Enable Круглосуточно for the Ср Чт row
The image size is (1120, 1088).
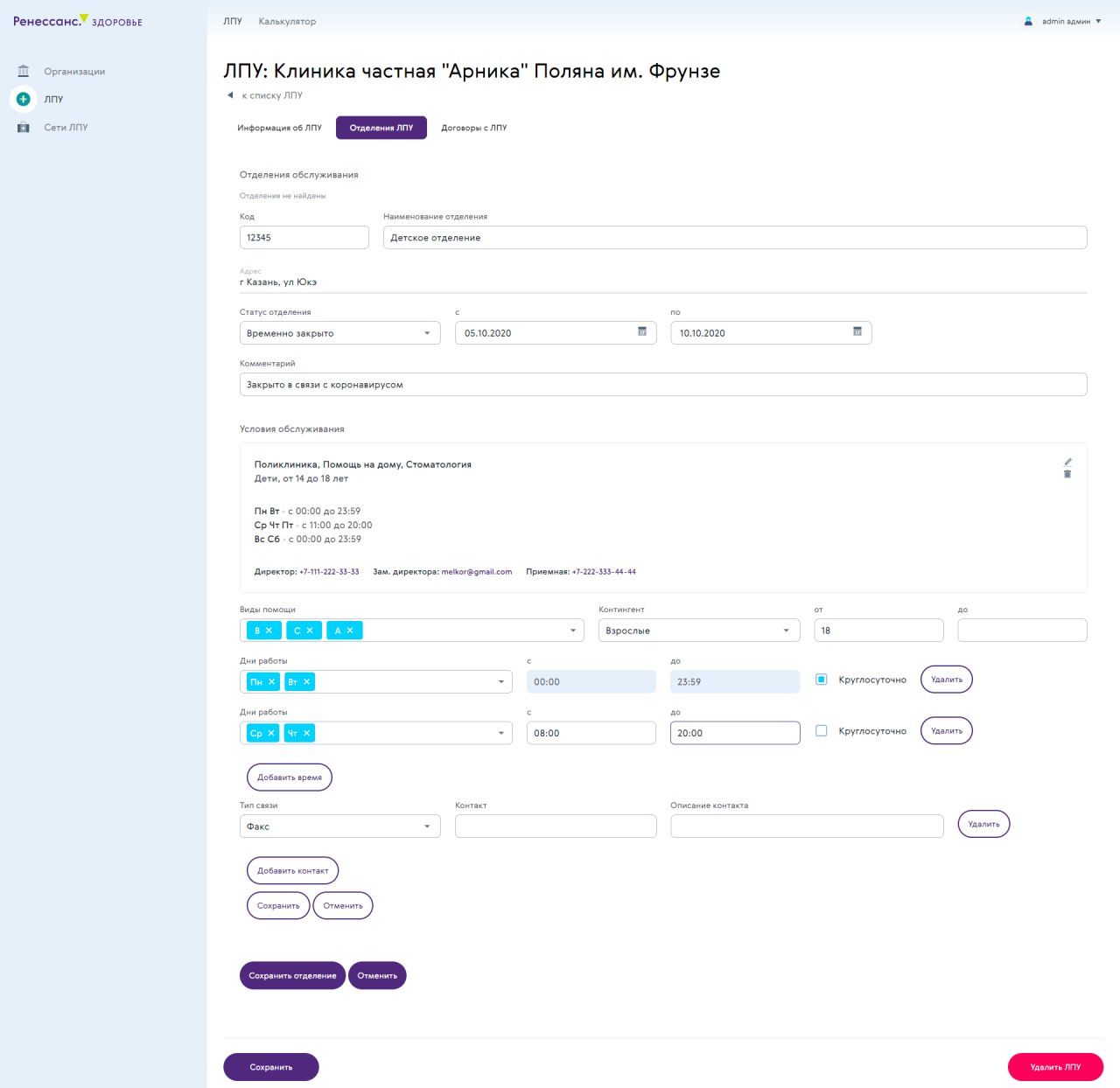821,731
